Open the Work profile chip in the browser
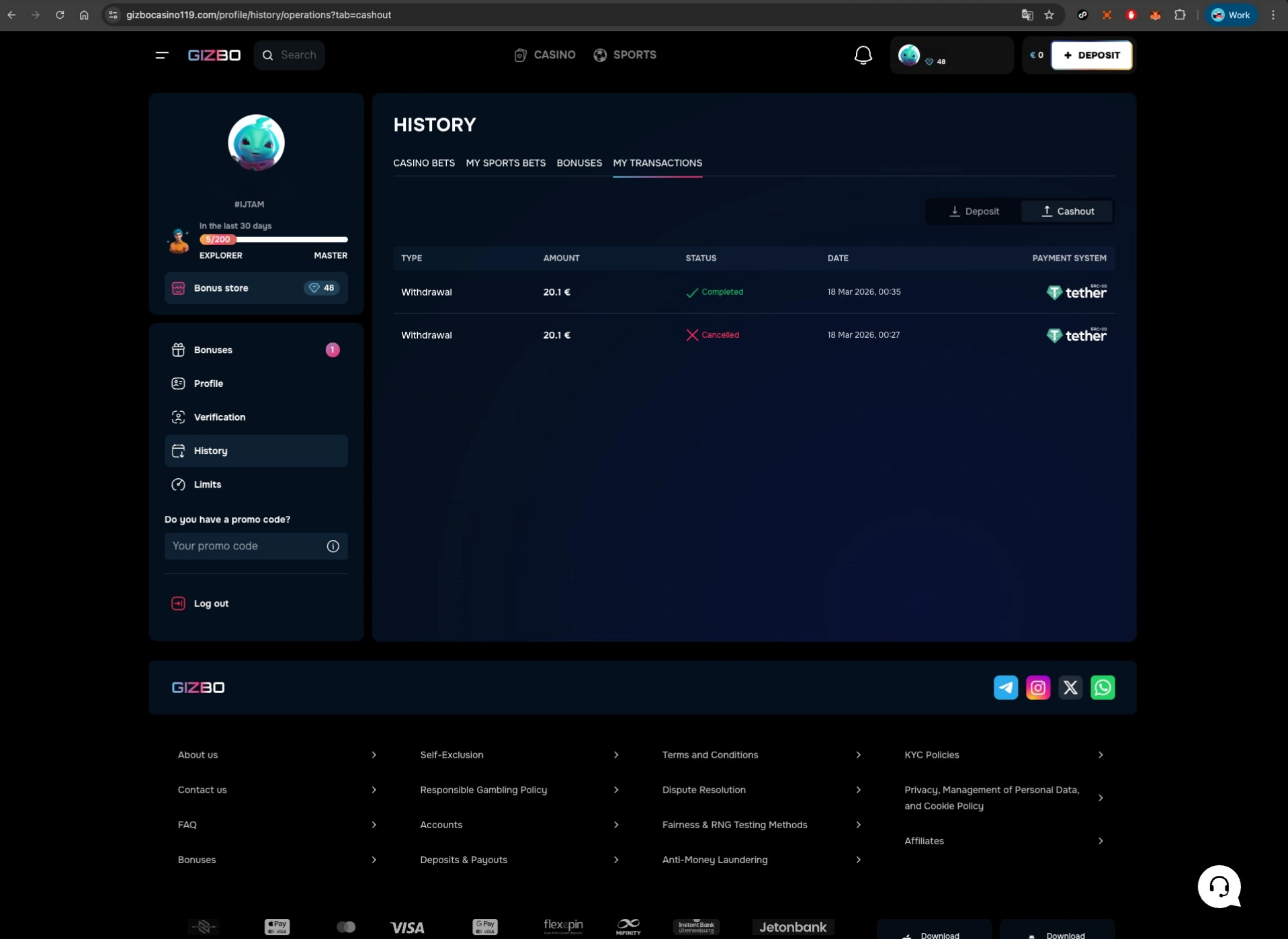The width and height of the screenshot is (1288, 939). (1230, 15)
